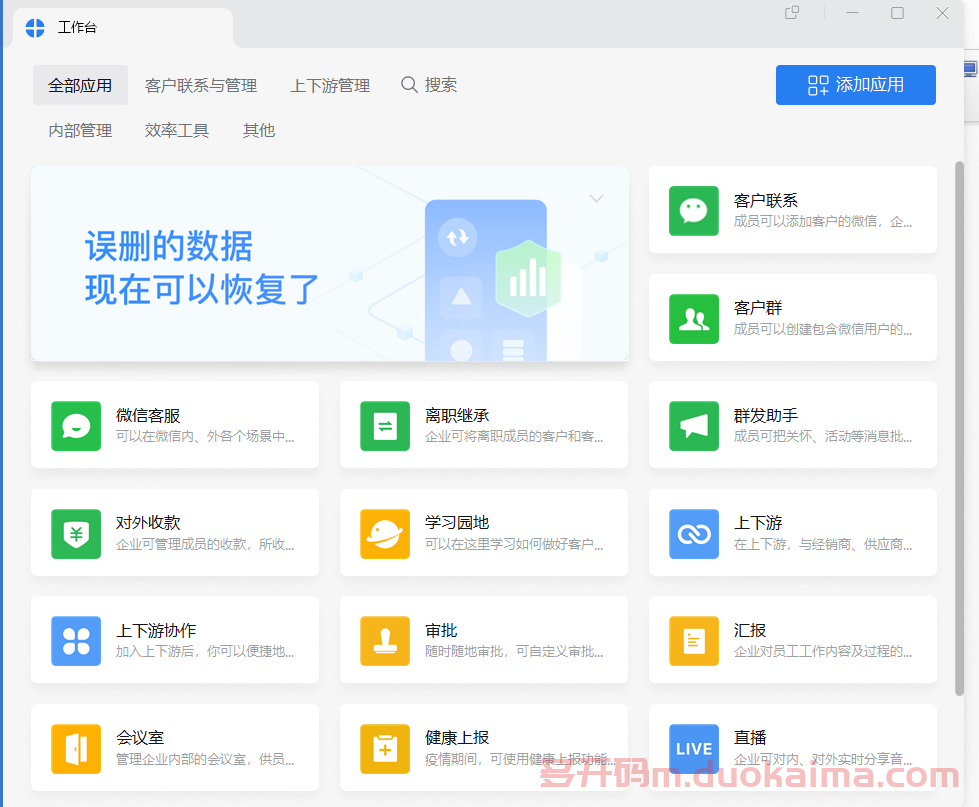
Task: Switch to the 上下游管理 category tab
Action: coord(330,85)
